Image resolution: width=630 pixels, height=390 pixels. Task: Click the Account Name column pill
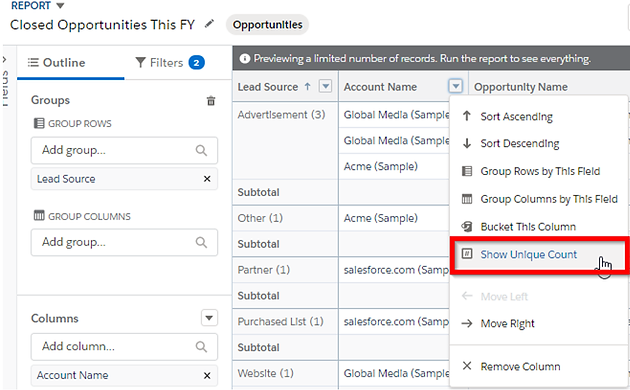click(124, 376)
